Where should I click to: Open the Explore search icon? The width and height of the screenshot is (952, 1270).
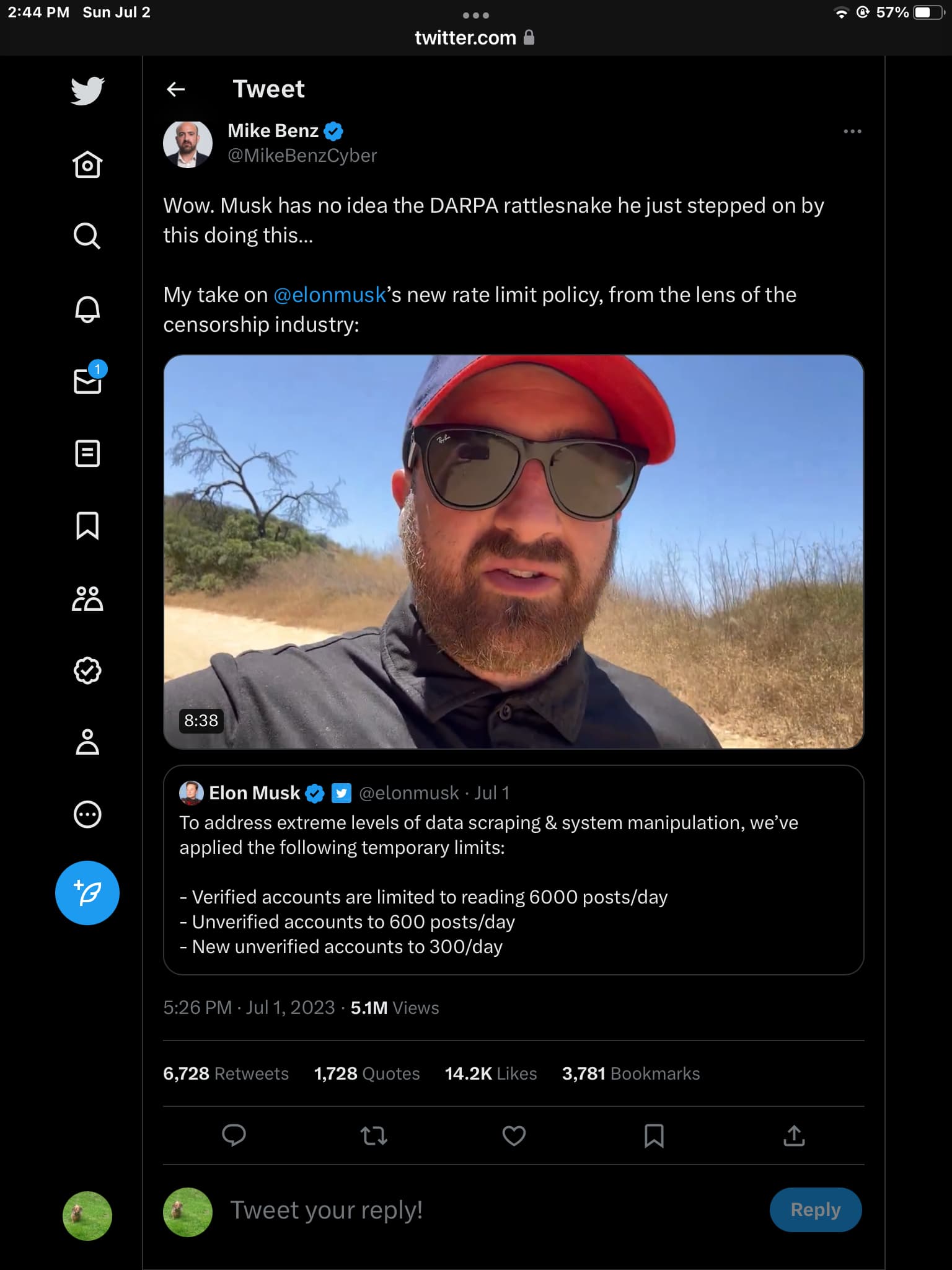(87, 236)
